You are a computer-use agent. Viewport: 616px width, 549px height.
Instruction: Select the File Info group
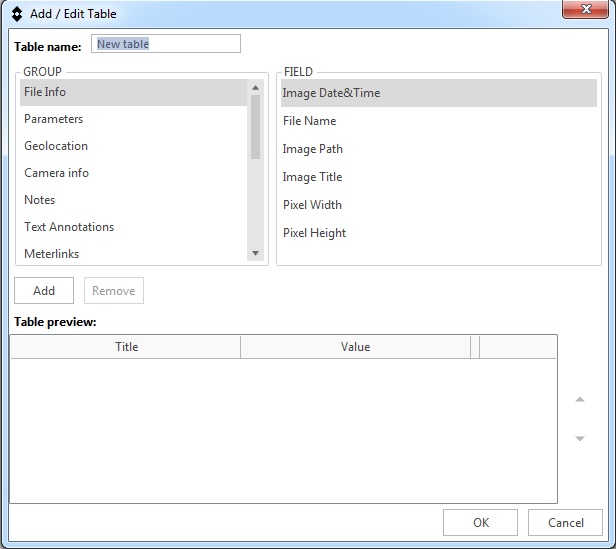45,92
